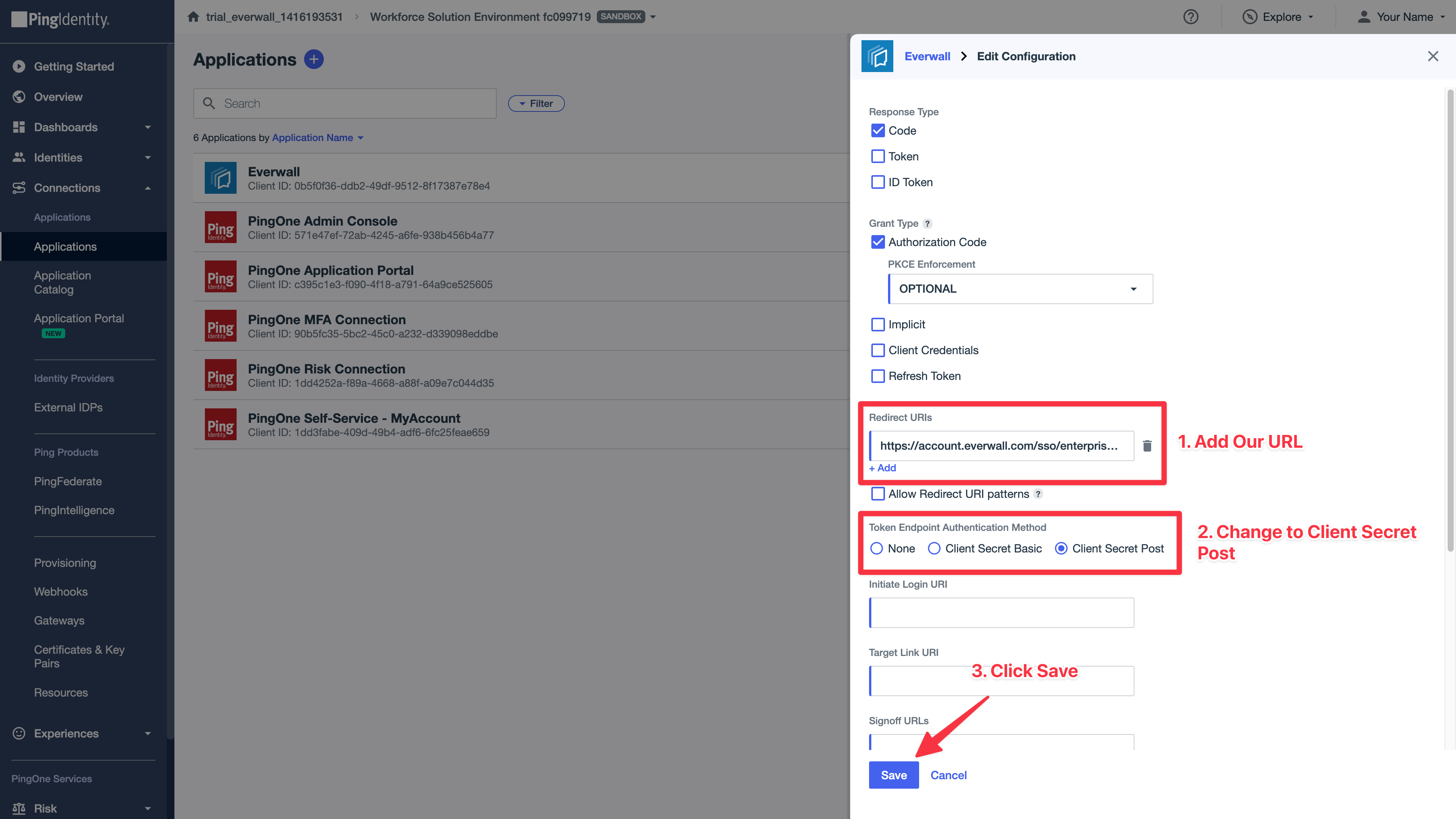Click the Everwall breadcrumb link
Viewport: 1456px width, 819px height.
(x=927, y=56)
